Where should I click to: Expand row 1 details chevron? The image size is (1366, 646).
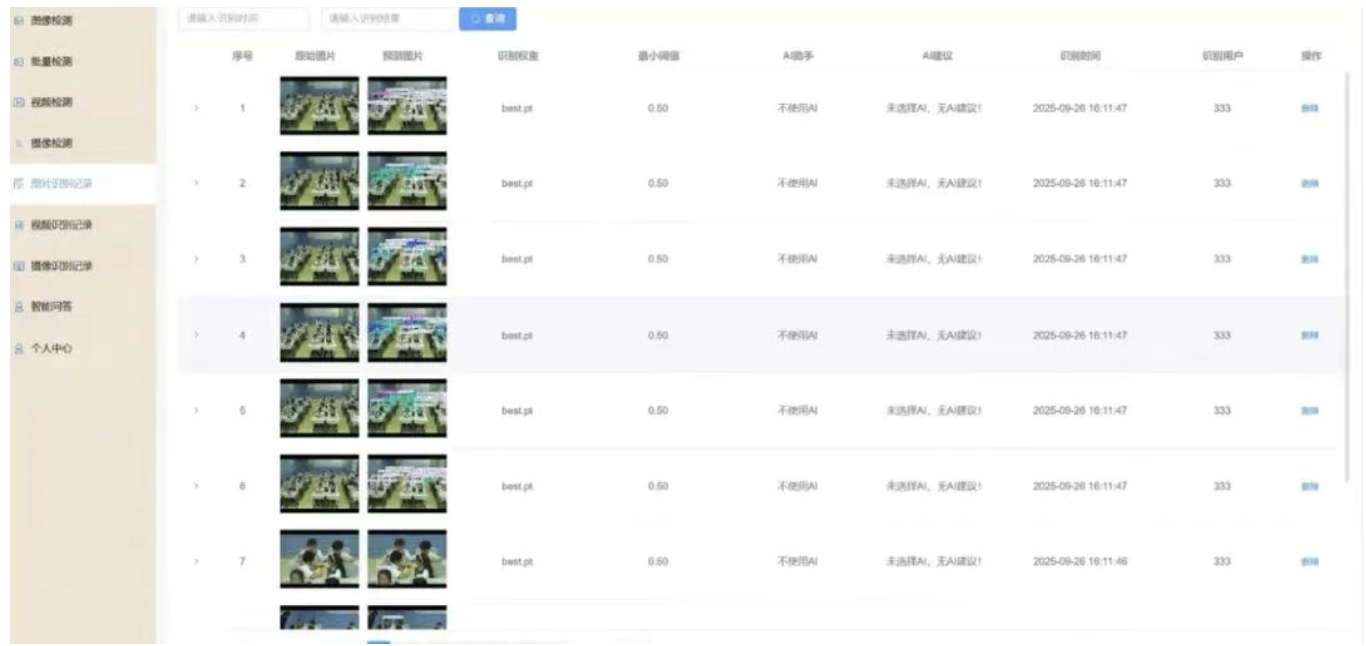(x=196, y=107)
